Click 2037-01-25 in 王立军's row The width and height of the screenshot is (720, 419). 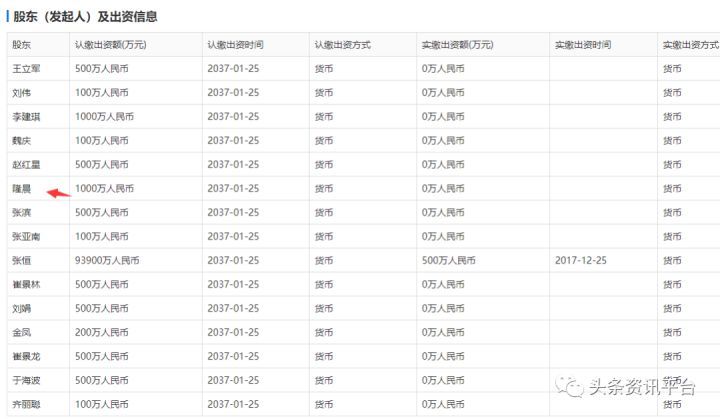coord(233,69)
